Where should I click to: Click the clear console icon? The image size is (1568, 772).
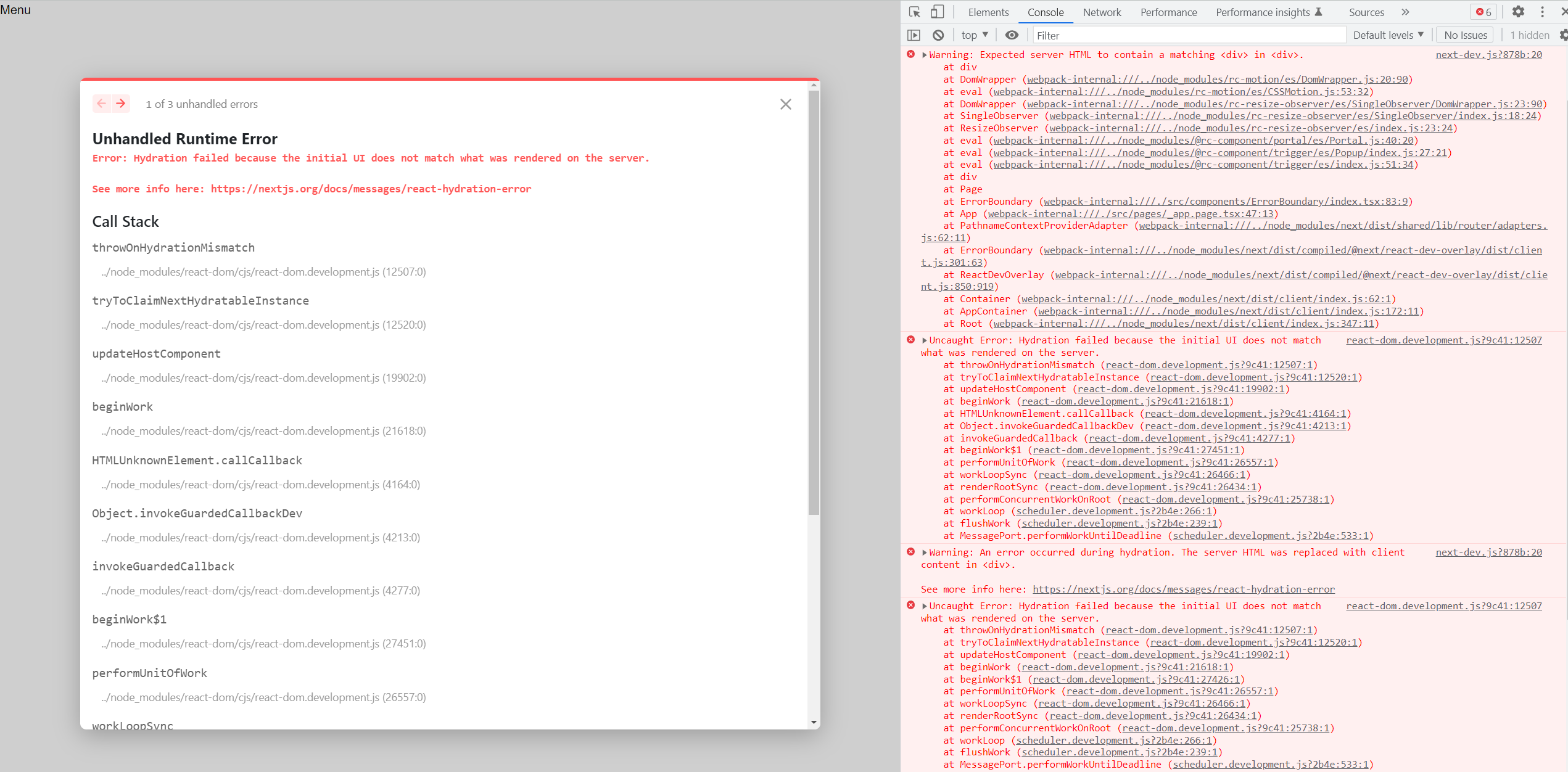pyautogui.click(x=938, y=35)
